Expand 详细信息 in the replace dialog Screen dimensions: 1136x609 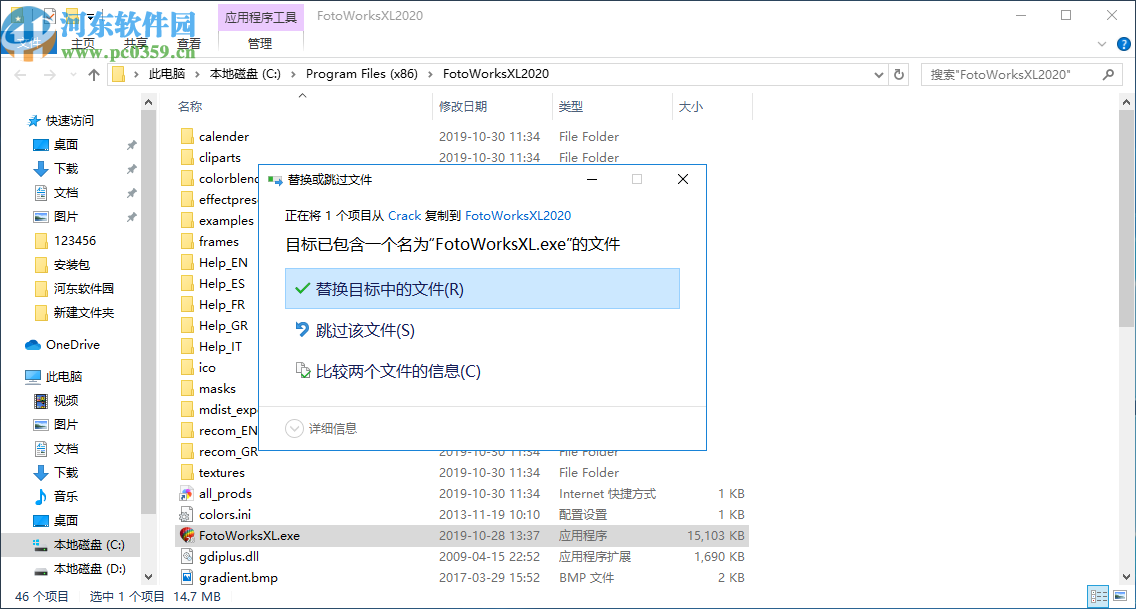326,428
